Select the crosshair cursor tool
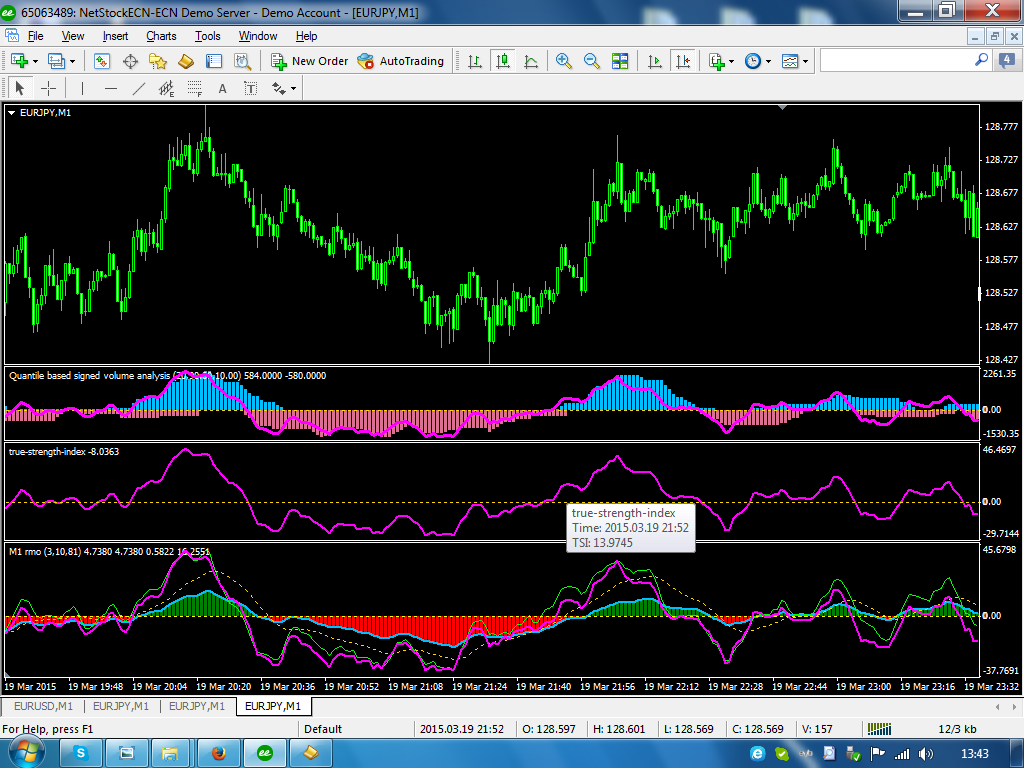1024x768 pixels. 48,88
